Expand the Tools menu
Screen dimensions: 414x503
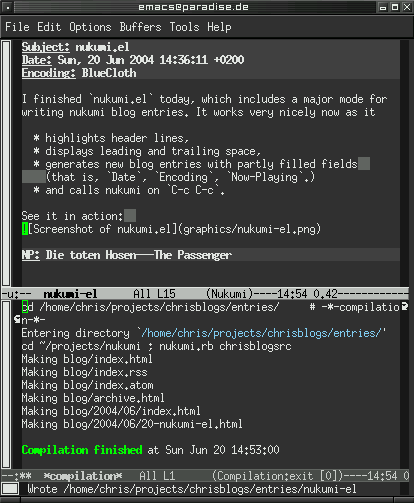[x=184, y=27]
